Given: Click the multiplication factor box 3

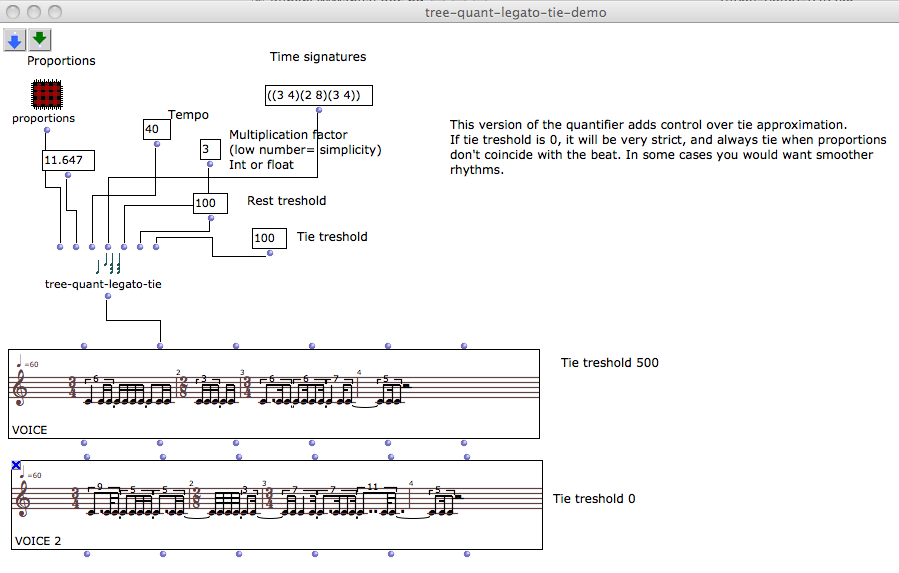Looking at the screenshot, I should click(208, 149).
